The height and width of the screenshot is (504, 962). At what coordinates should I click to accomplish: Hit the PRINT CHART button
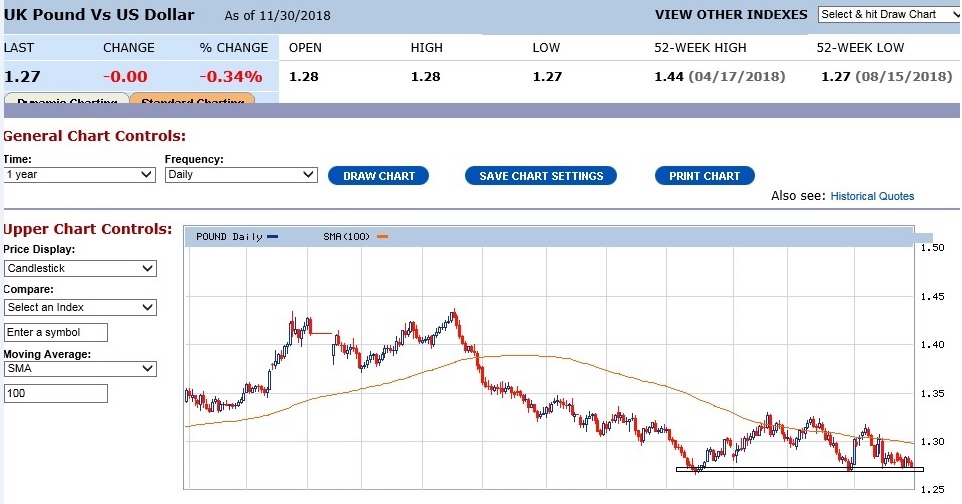tap(705, 176)
